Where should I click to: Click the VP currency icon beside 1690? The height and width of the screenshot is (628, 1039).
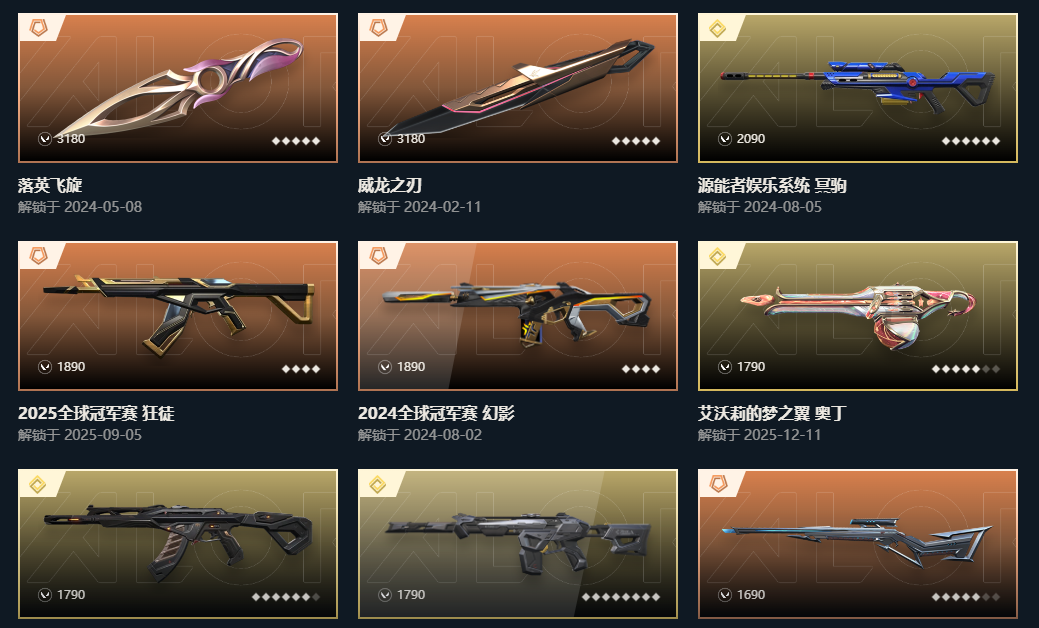(x=725, y=595)
